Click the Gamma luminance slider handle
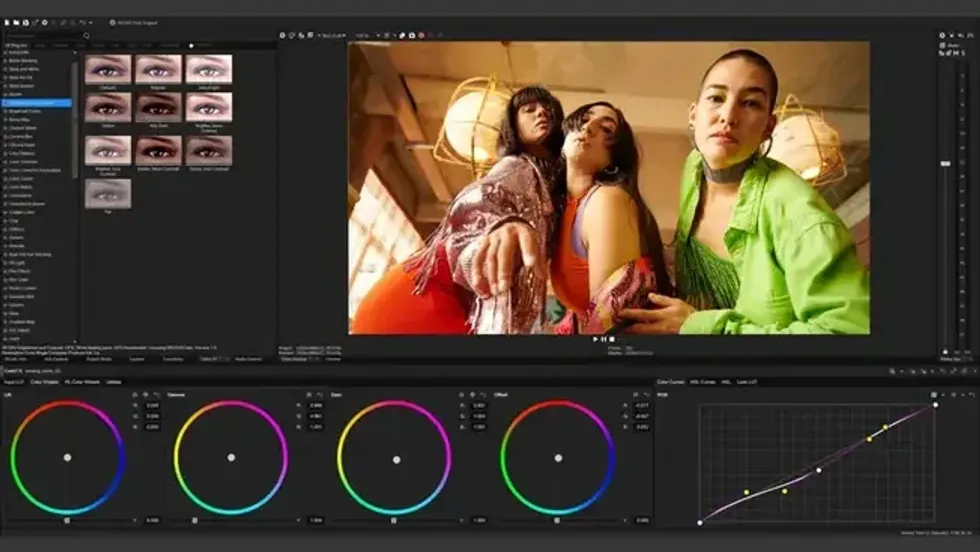980x552 pixels. [194, 520]
